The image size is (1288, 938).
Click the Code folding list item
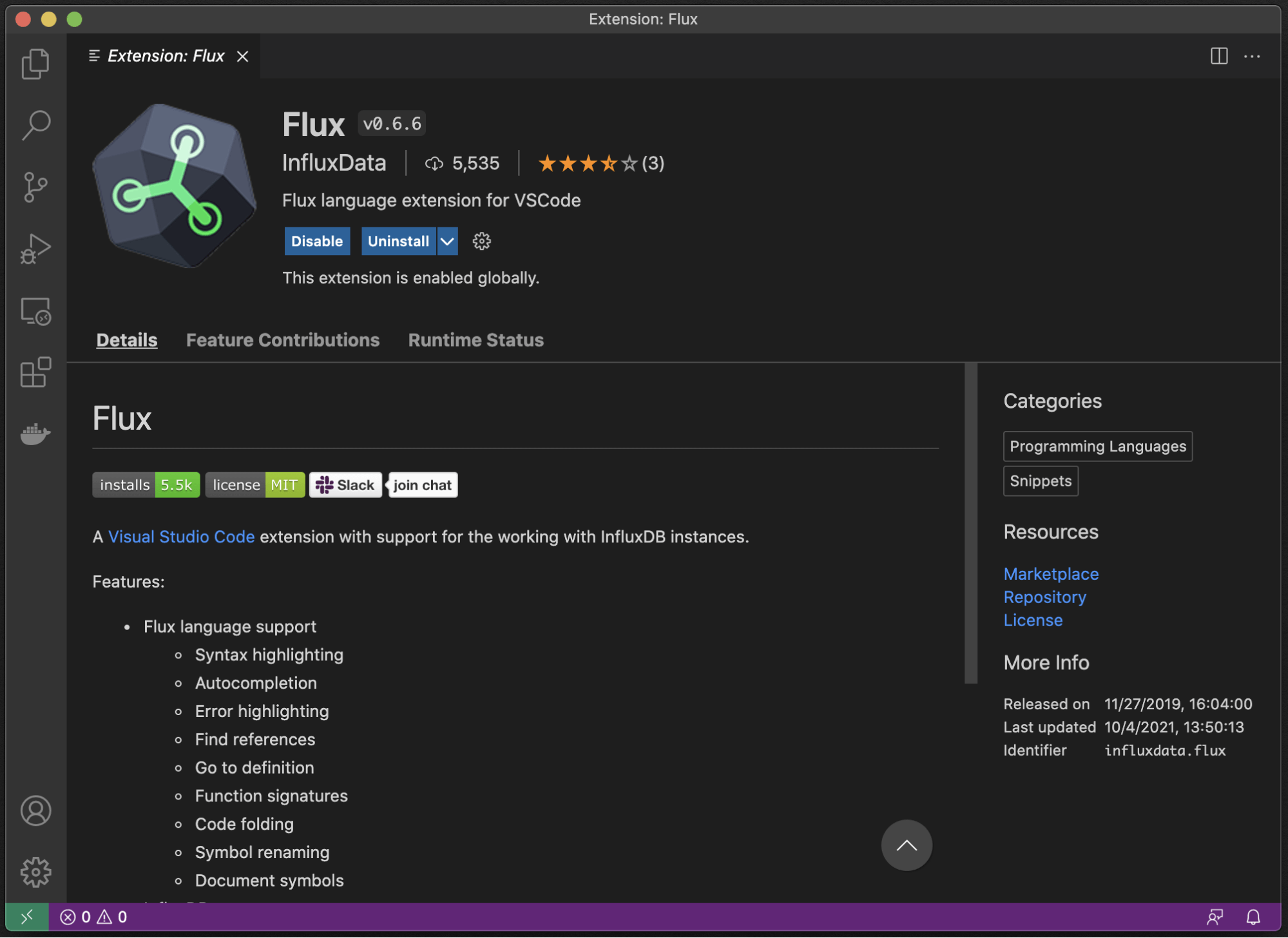click(x=244, y=824)
